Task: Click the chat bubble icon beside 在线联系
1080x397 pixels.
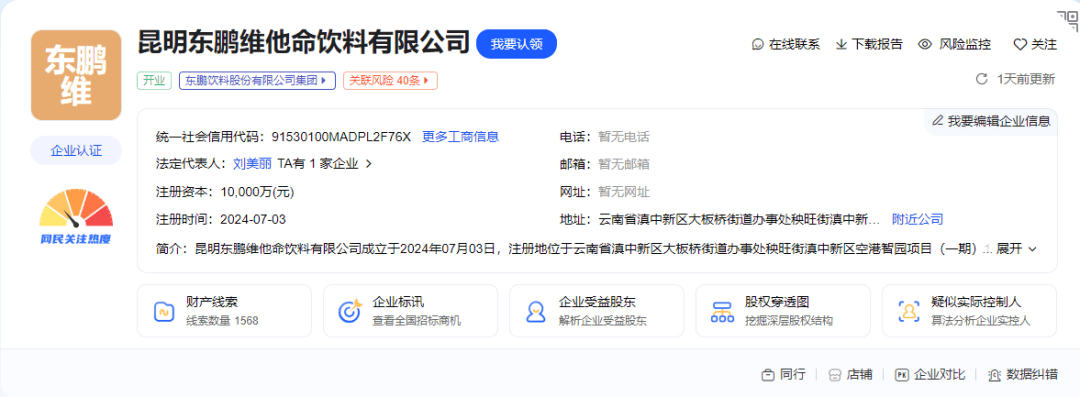Action: point(758,45)
